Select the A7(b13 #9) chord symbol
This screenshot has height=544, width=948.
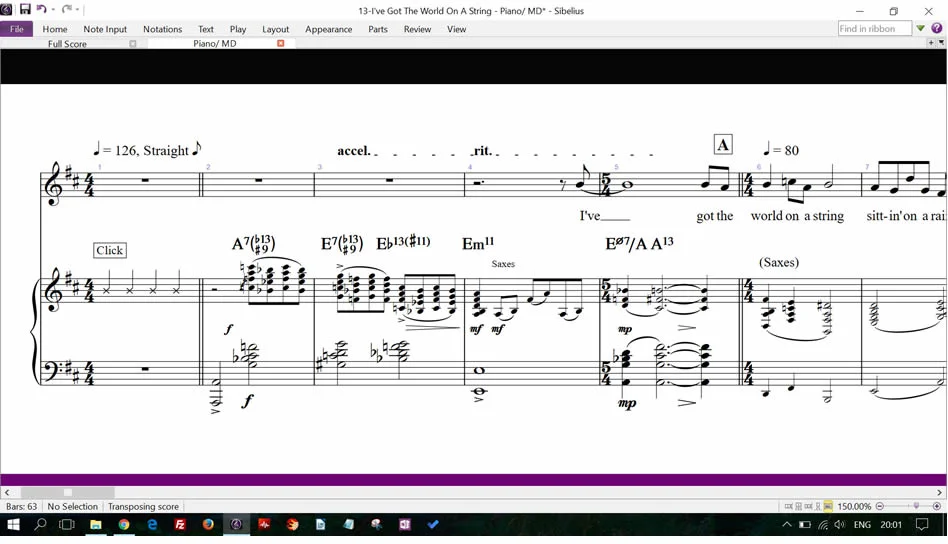point(253,244)
